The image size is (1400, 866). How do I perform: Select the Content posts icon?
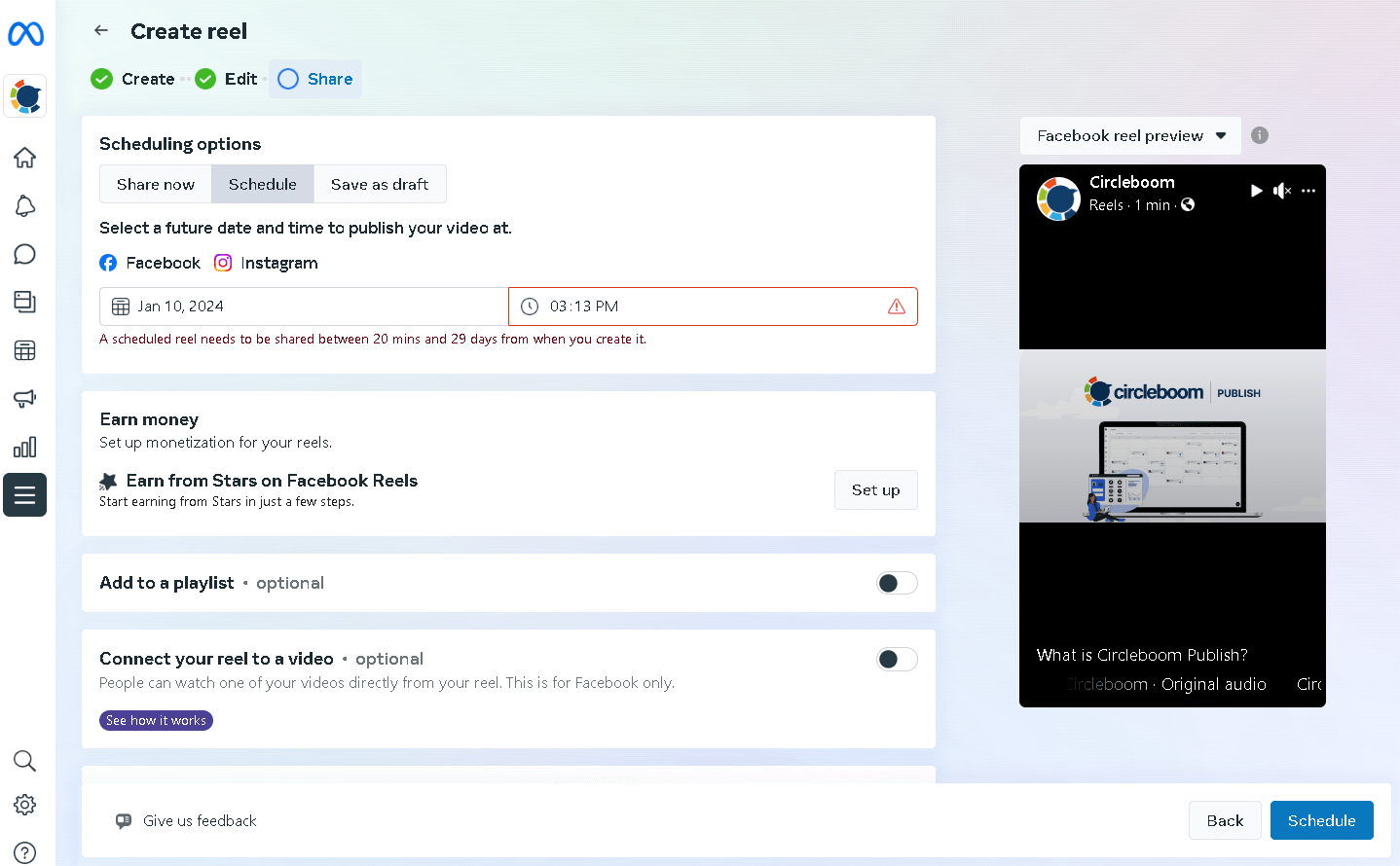(x=24, y=302)
